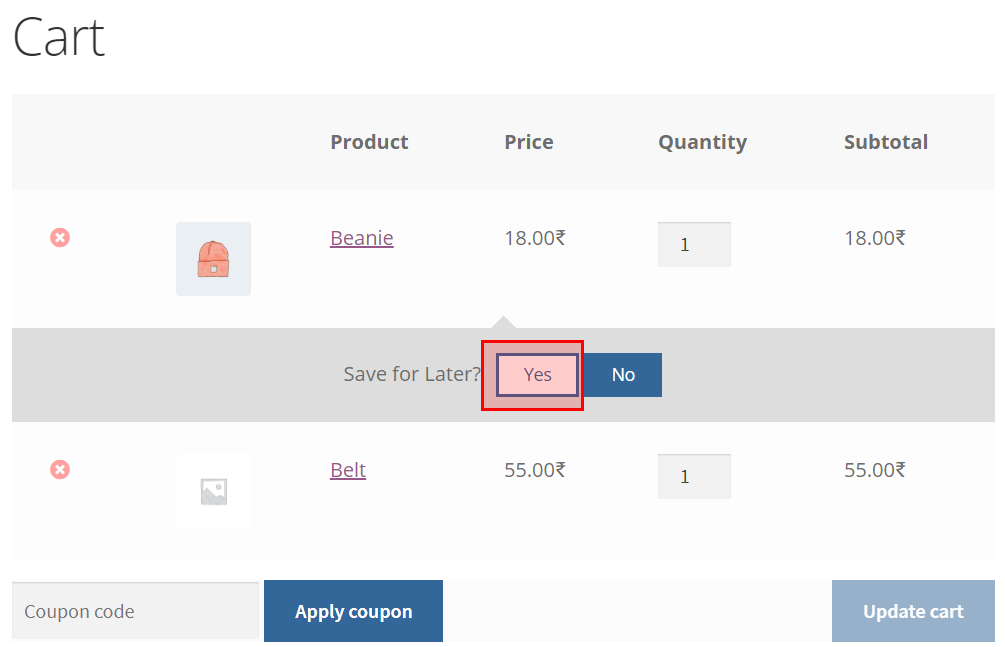
Task: Apply coupon to the cart
Action: [x=353, y=611]
